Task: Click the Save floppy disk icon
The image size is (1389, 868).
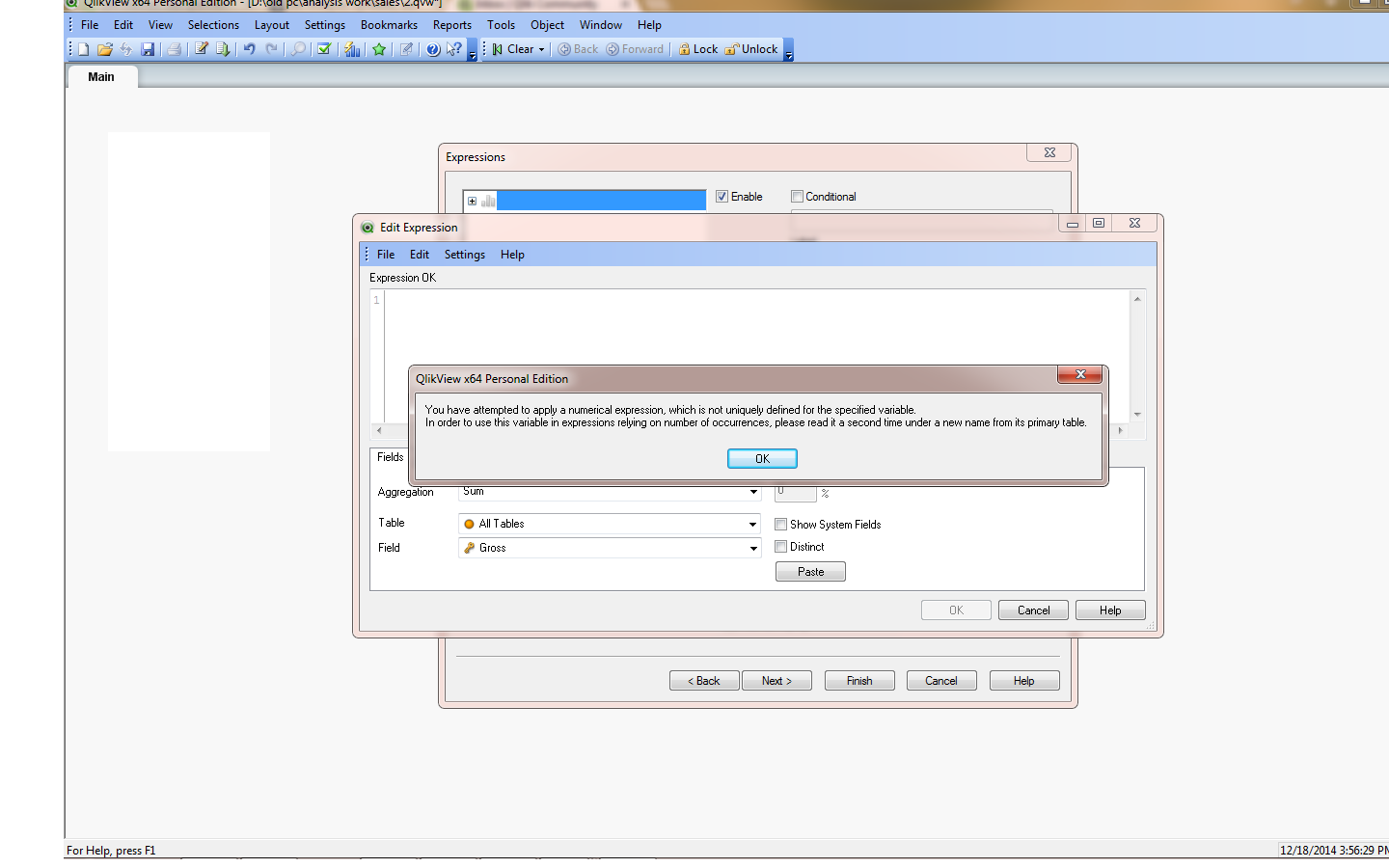Action: tap(148, 49)
